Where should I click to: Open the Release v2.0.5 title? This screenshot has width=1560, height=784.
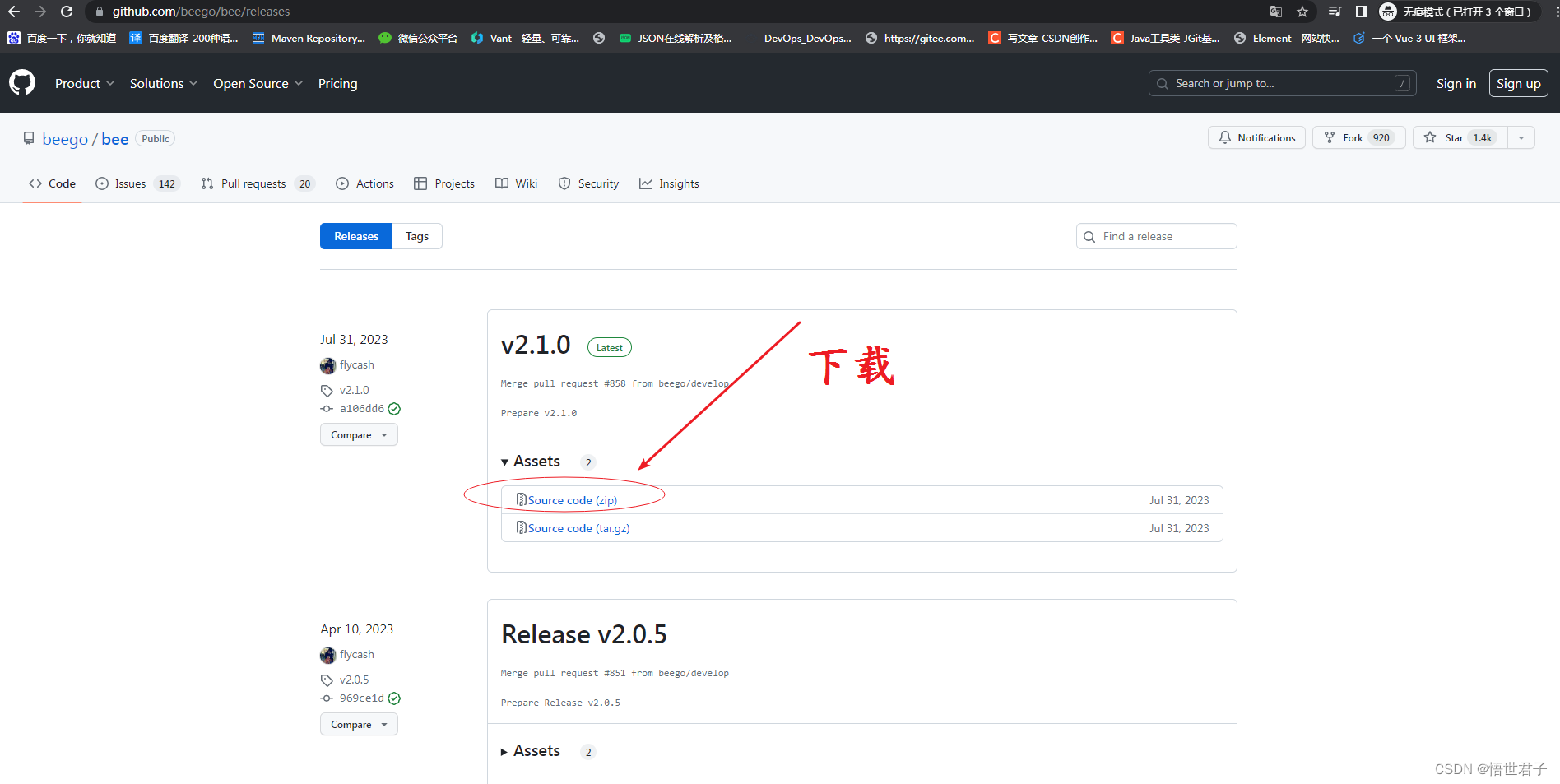point(583,634)
